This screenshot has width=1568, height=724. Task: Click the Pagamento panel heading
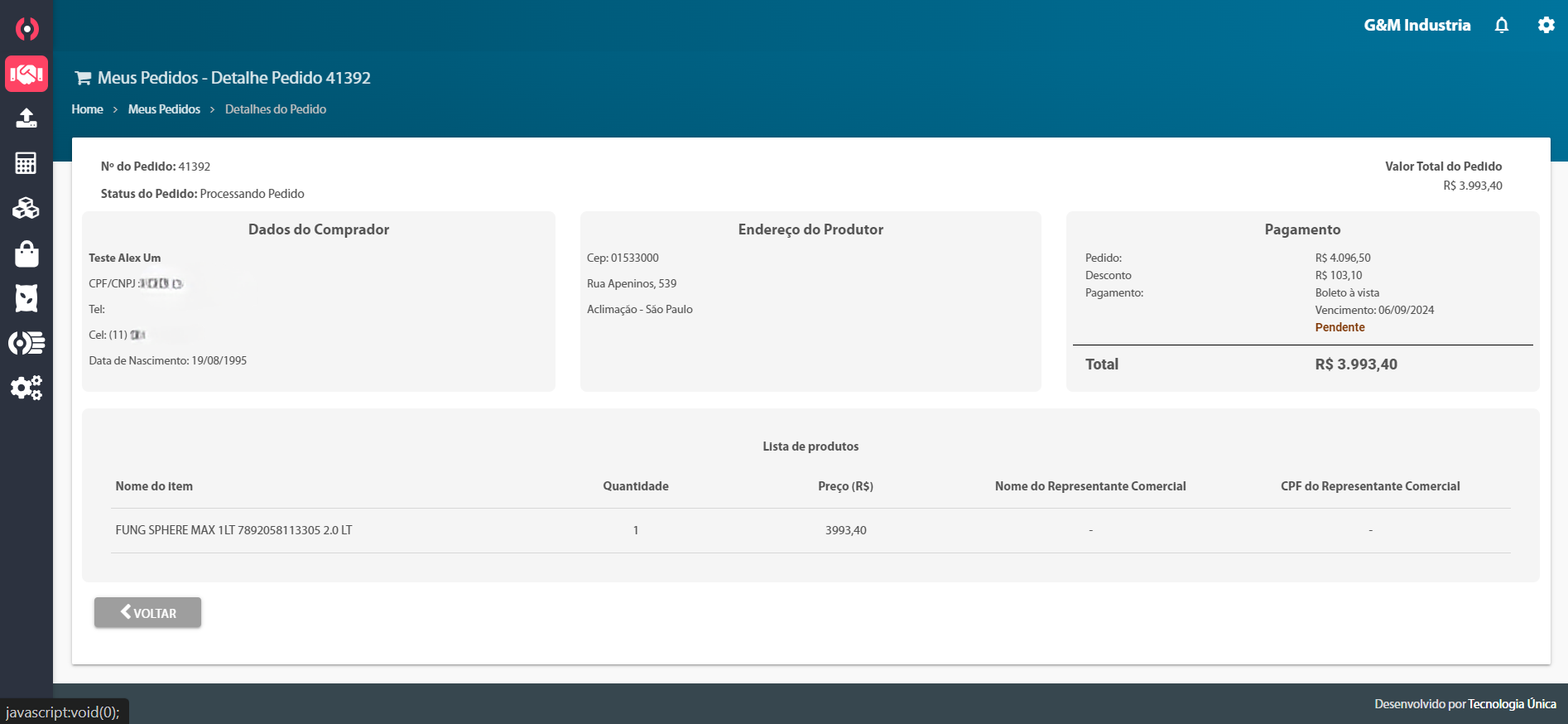click(1302, 229)
